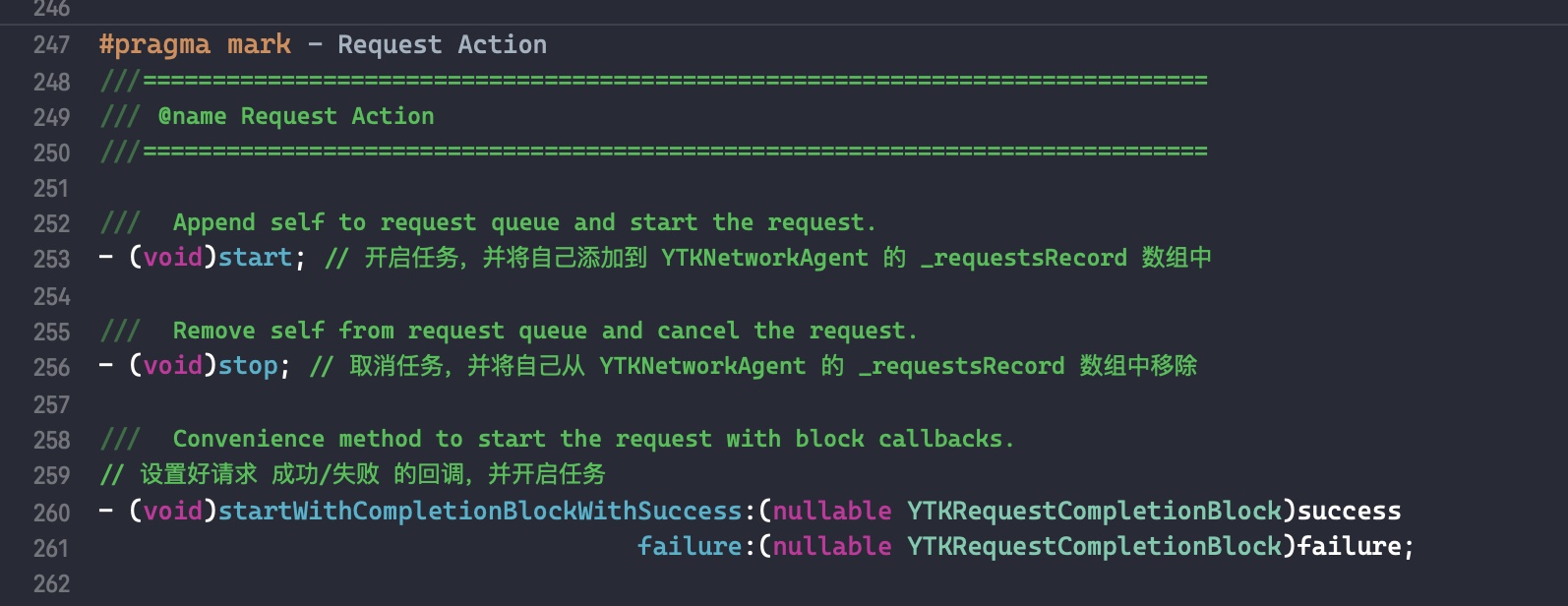Image resolution: width=1568 pixels, height=606 pixels.
Task: Click YTKRequestCompletionBlock type on line 261
Action: click(1094, 546)
